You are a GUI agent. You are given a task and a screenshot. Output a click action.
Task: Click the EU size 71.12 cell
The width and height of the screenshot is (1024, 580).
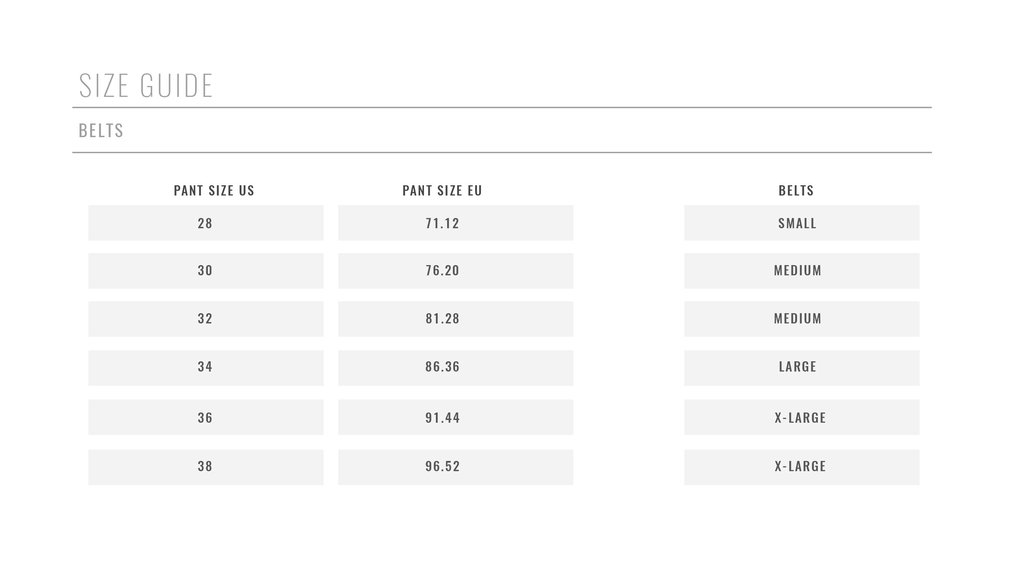456,223
